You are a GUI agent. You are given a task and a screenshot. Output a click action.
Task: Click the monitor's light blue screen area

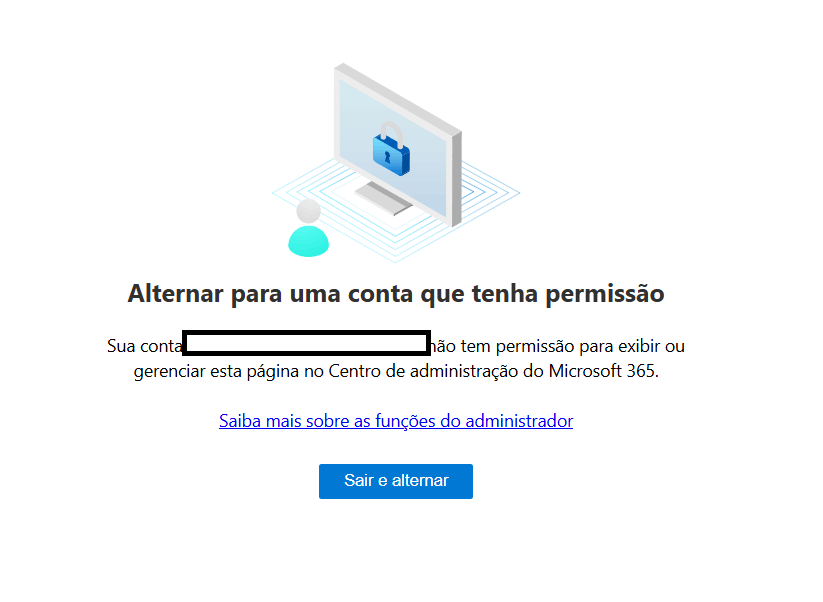pyautogui.click(x=393, y=149)
